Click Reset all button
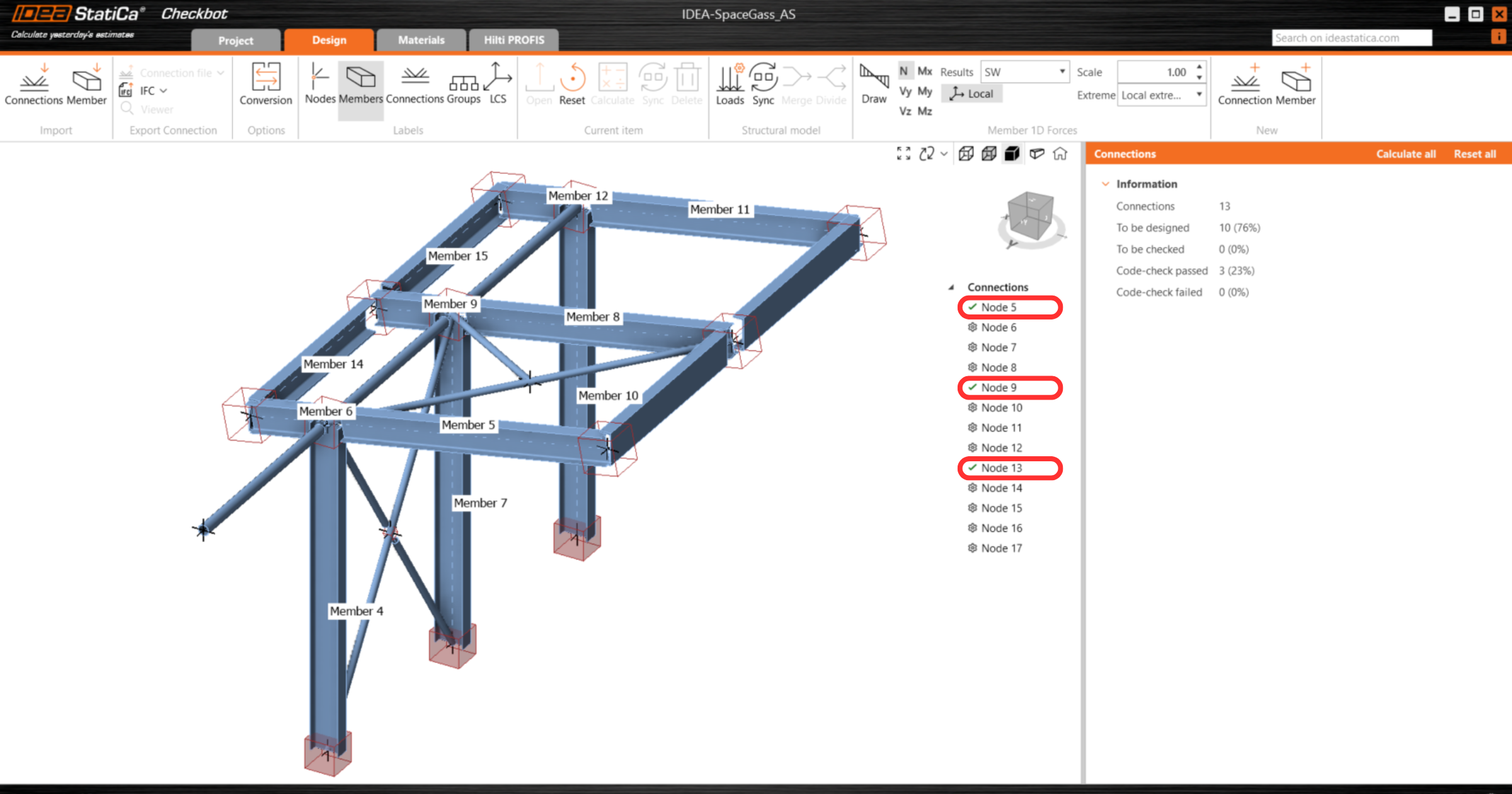The width and height of the screenshot is (1512, 794). (1474, 154)
